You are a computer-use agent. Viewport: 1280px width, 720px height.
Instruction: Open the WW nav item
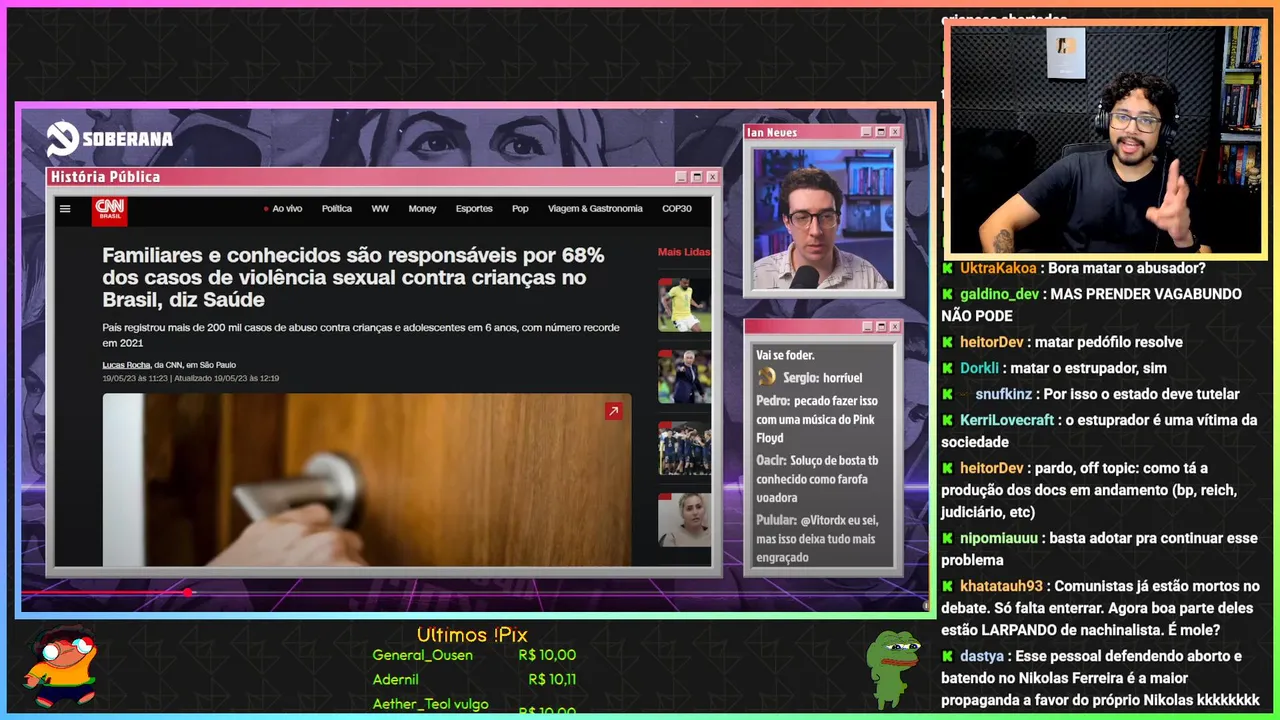coord(380,209)
